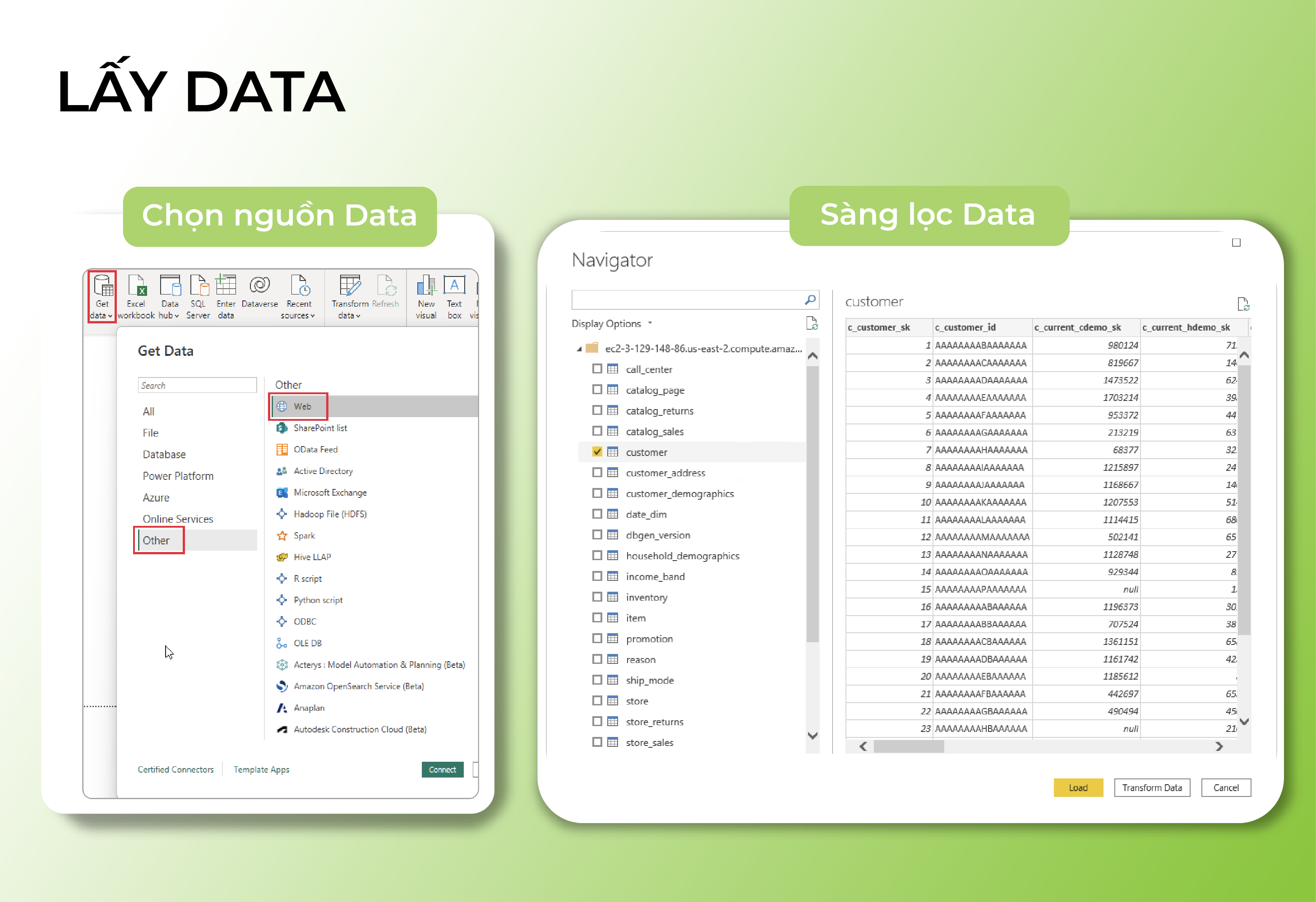Open the Template Apps link

coord(261,769)
